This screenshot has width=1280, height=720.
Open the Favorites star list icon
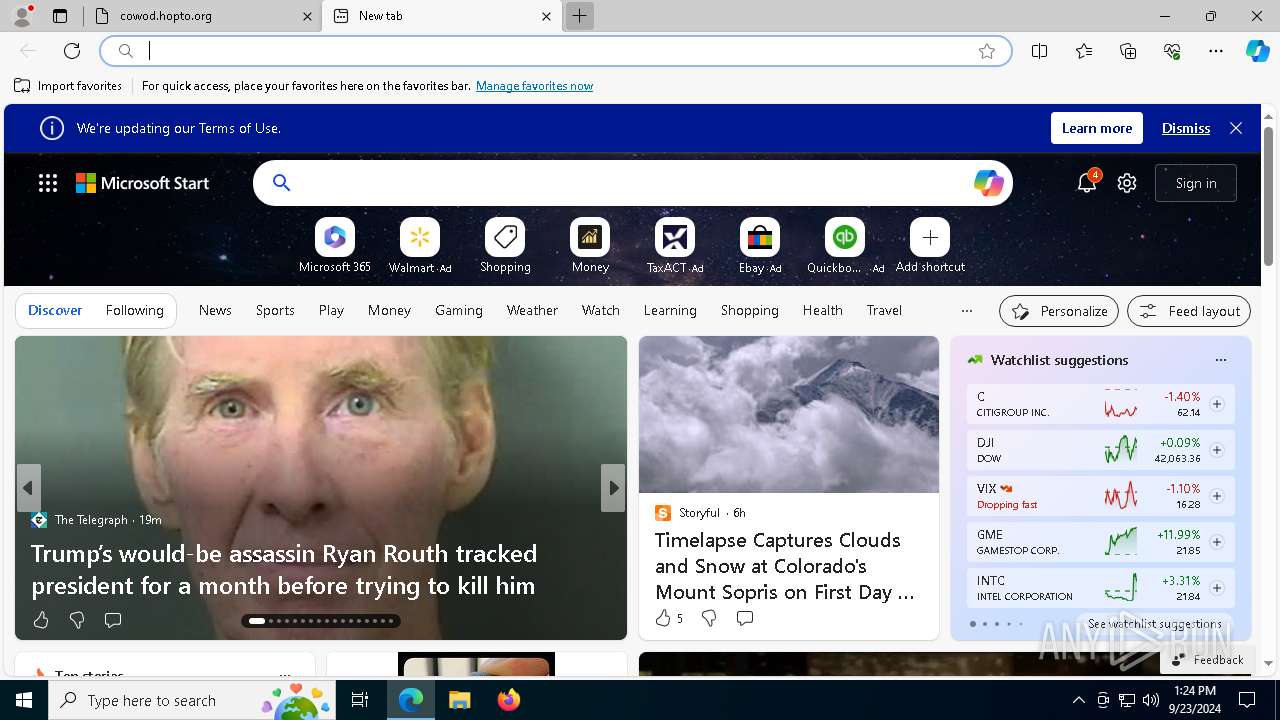(x=1084, y=51)
